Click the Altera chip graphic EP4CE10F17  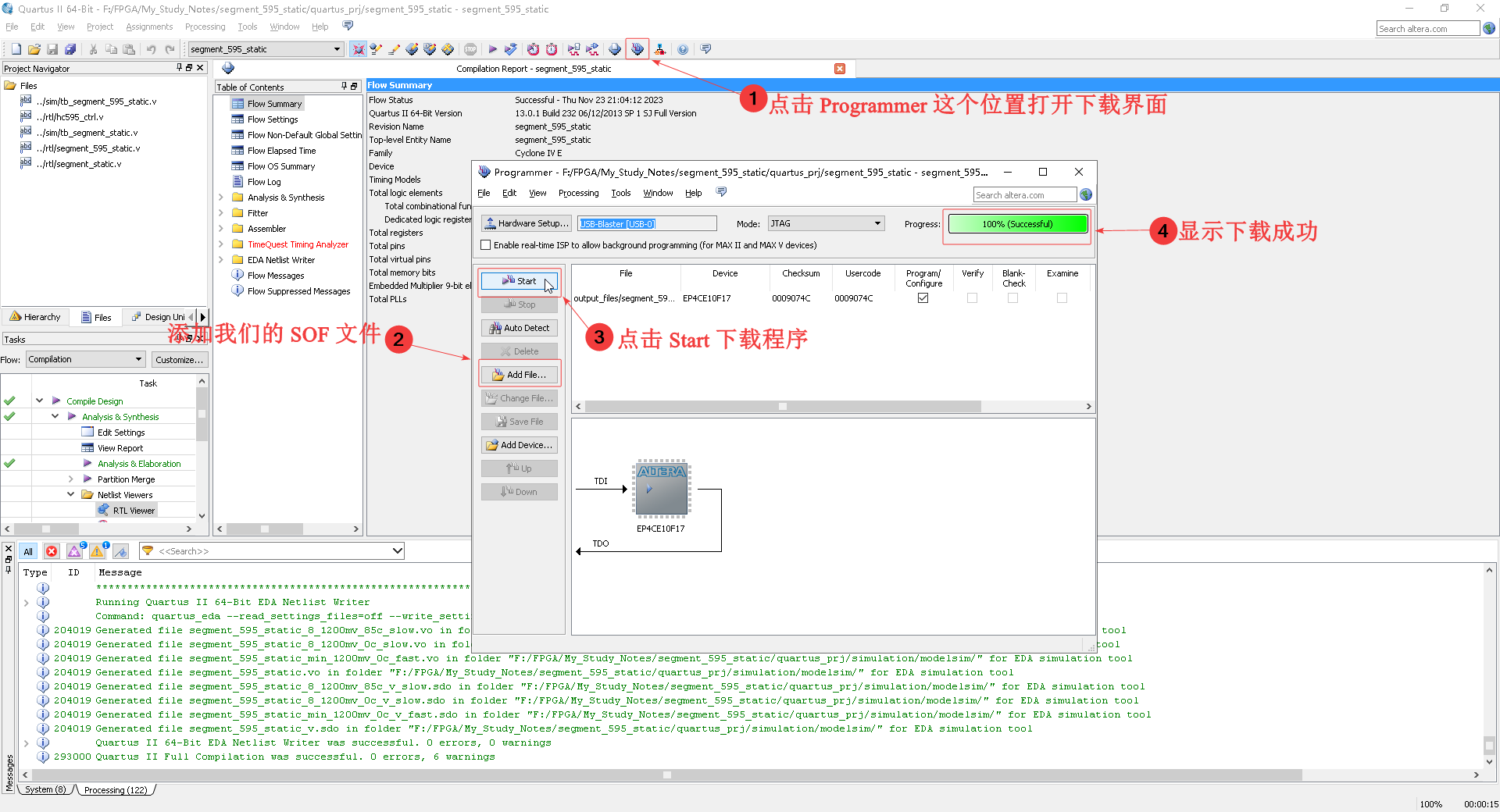[662, 489]
